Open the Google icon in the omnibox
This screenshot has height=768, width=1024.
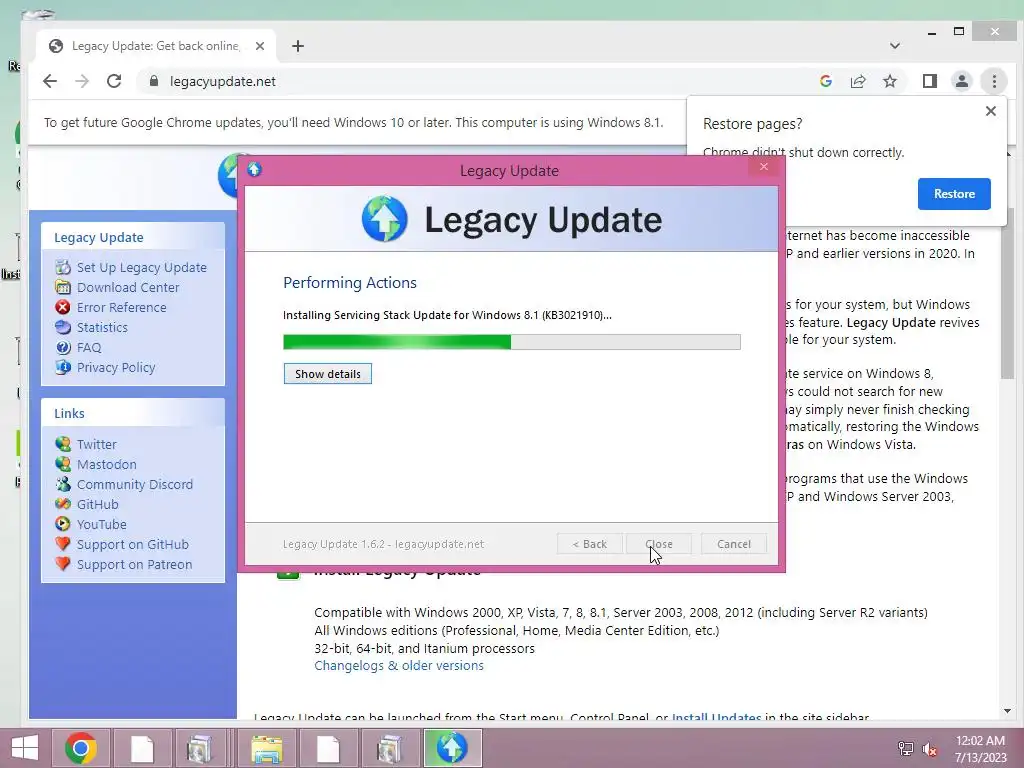click(825, 81)
